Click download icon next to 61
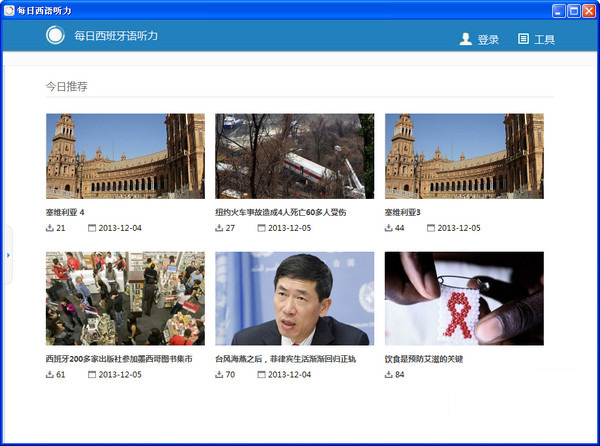The image size is (600, 446). pyautogui.click(x=50, y=374)
